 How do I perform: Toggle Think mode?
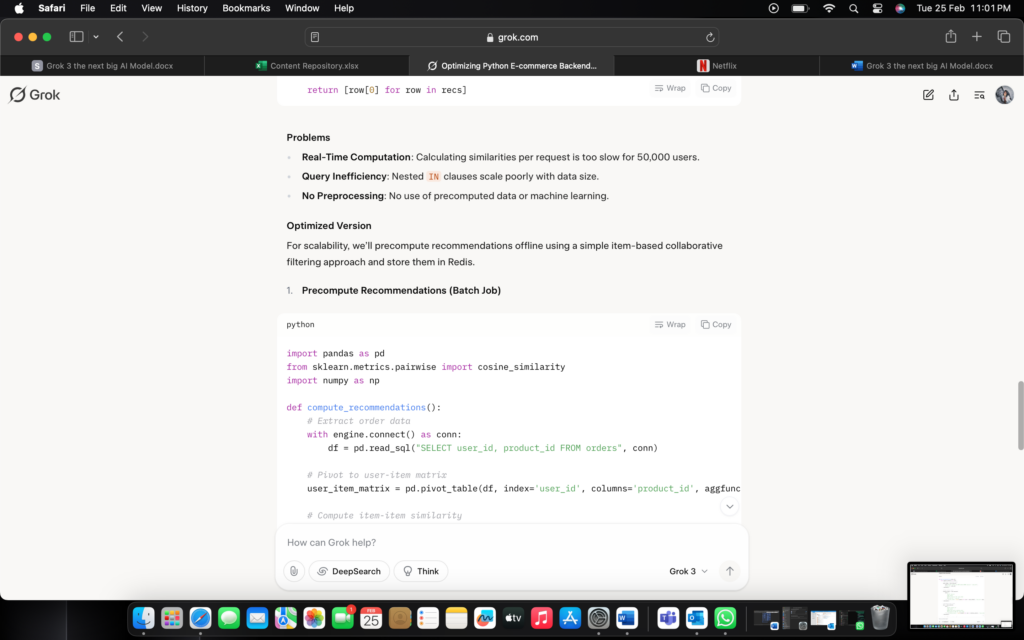(421, 571)
